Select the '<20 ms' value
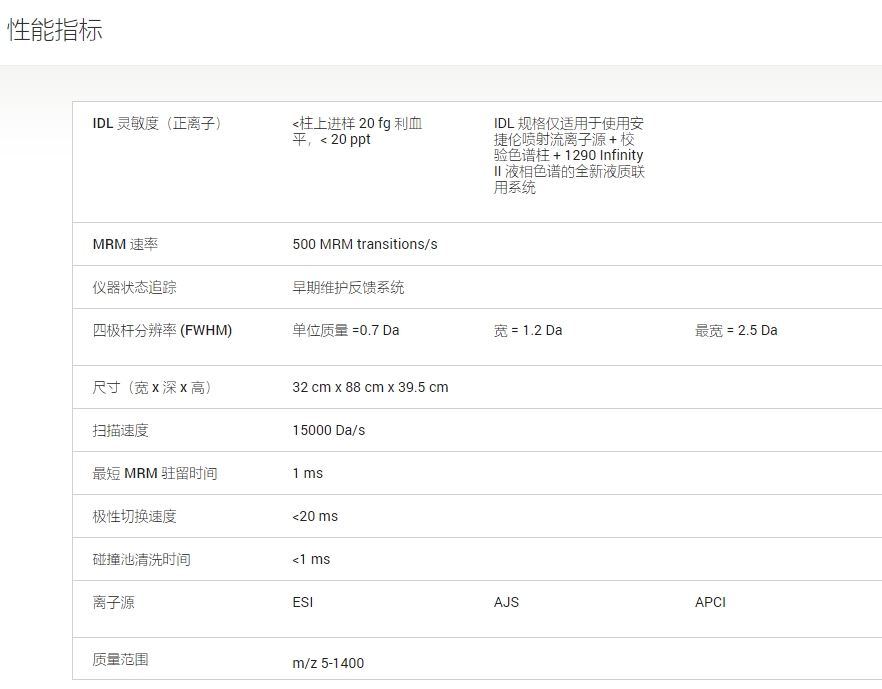Image resolution: width=882 pixels, height=689 pixels. (x=315, y=516)
